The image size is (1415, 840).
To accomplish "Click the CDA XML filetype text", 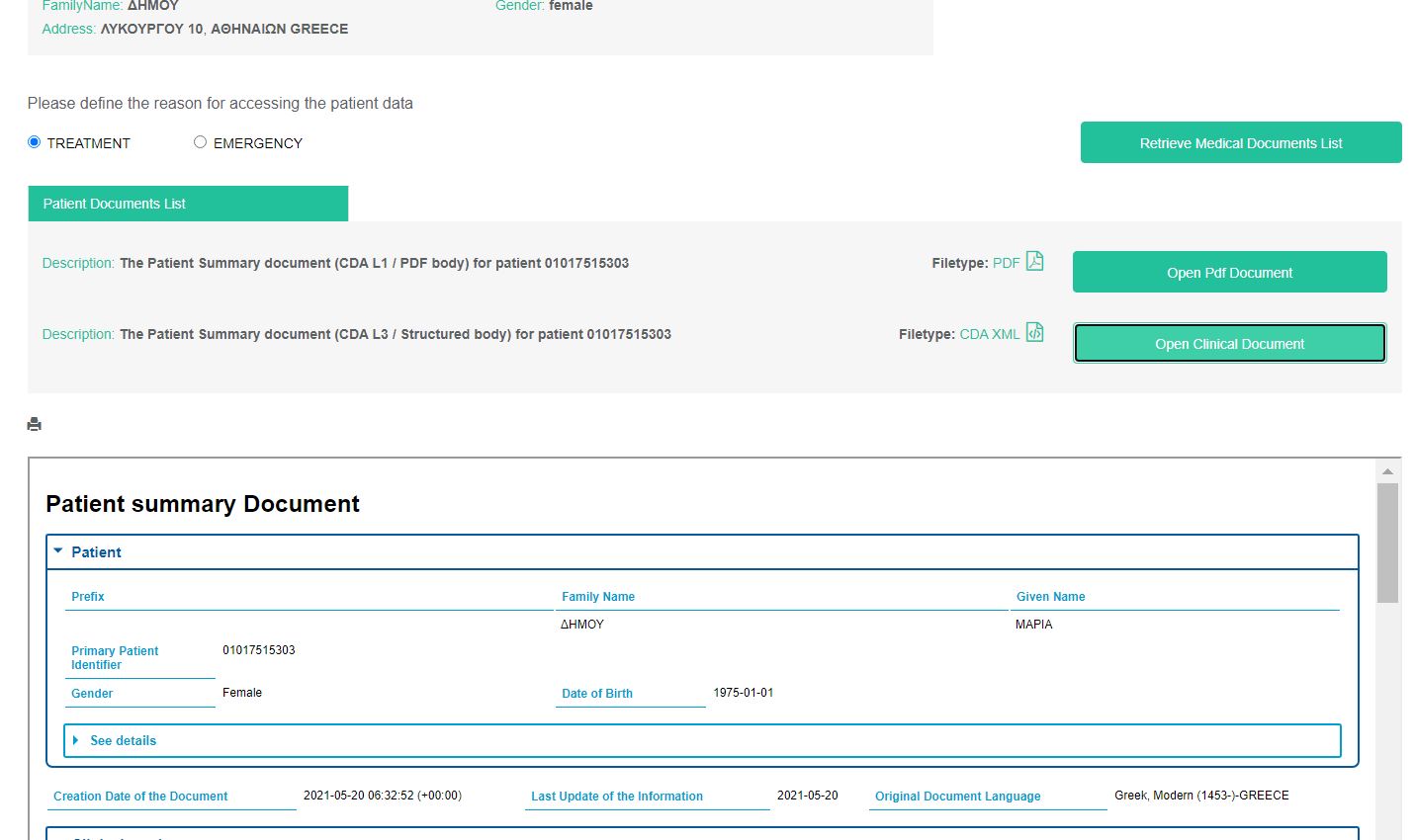I will pyautogui.click(x=989, y=334).
